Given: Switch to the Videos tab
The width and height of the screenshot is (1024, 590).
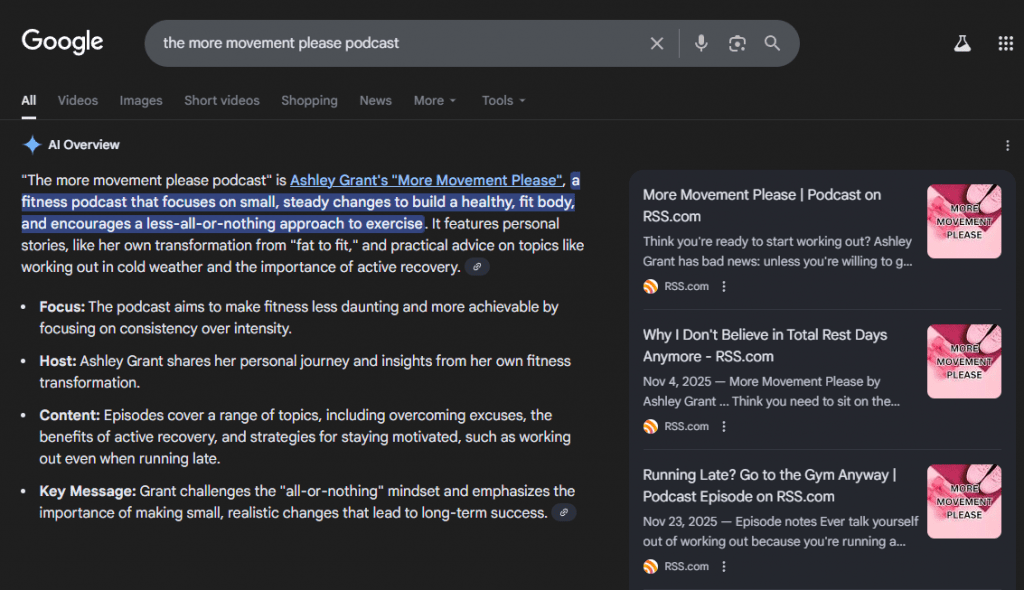Looking at the screenshot, I should click(x=77, y=100).
